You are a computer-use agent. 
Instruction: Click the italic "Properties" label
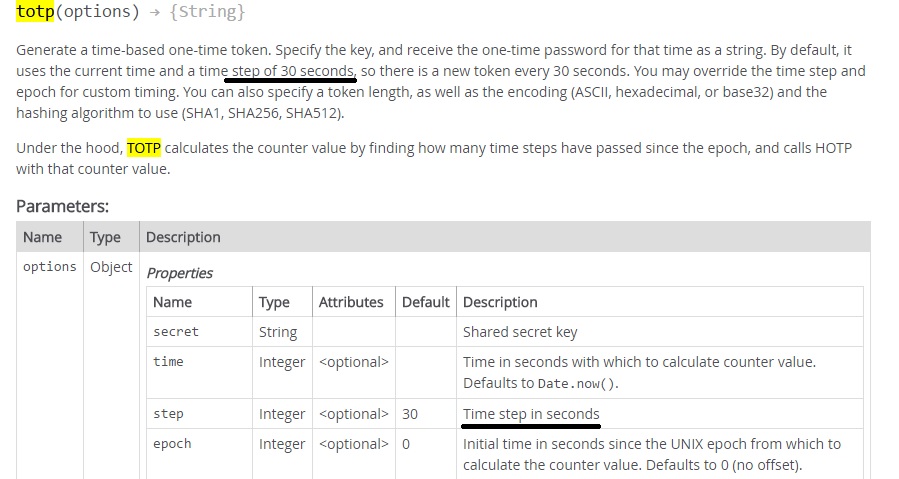tap(180, 272)
